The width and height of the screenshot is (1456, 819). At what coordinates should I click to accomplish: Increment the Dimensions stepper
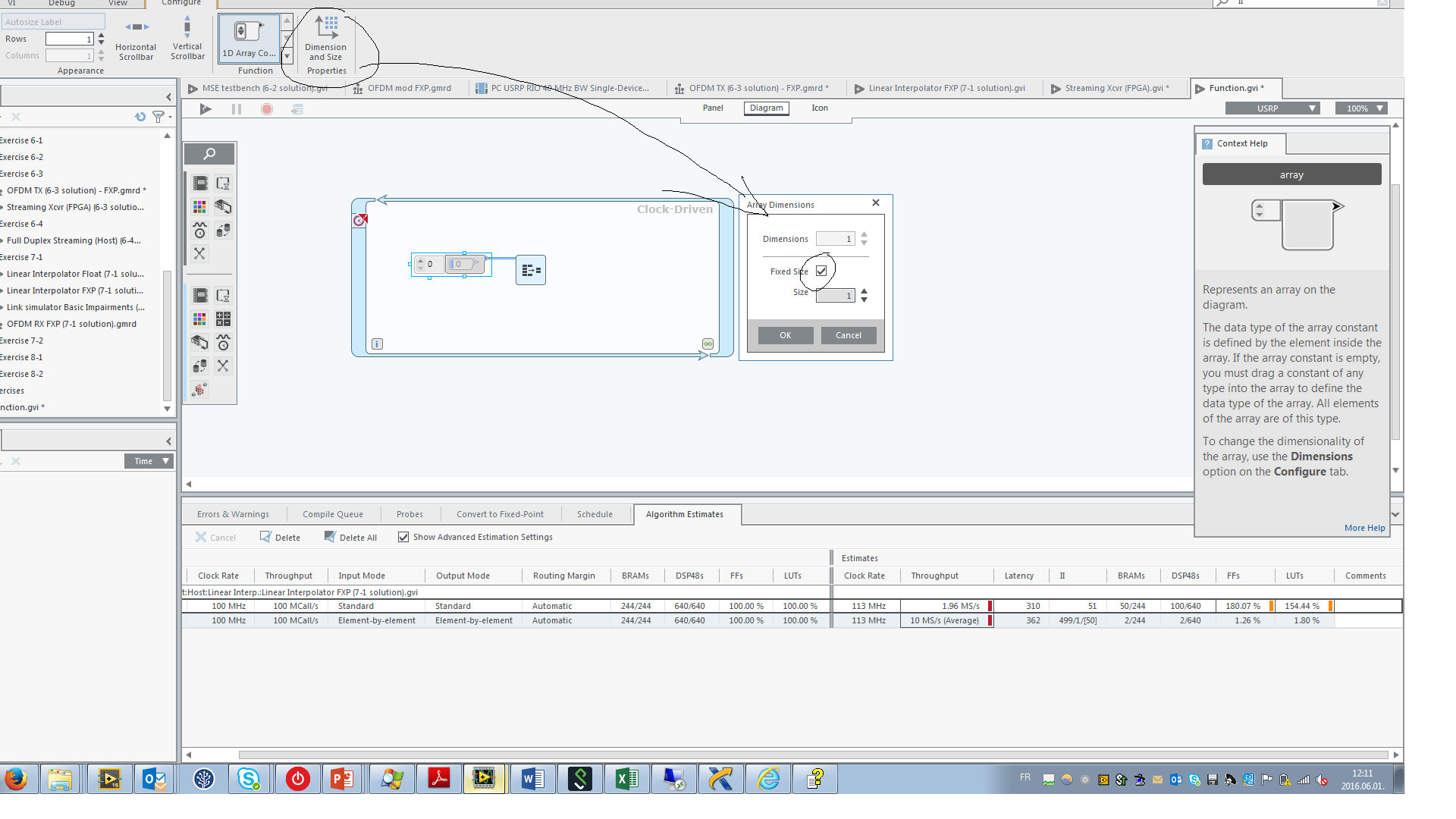(x=864, y=234)
